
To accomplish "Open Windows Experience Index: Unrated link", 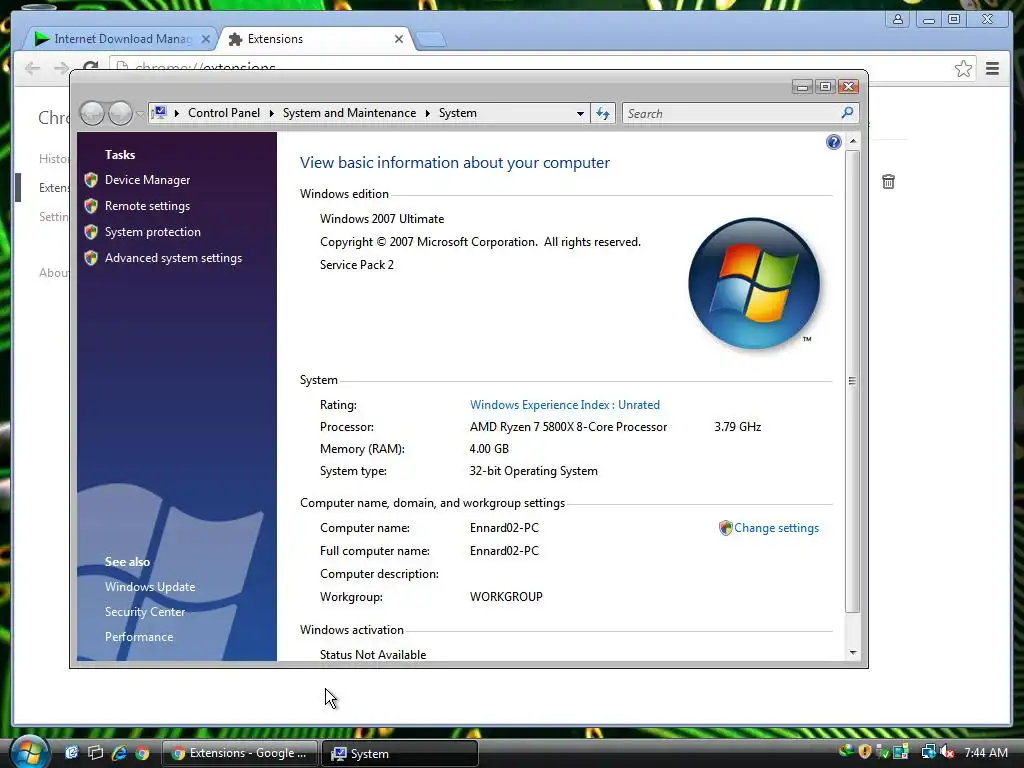I will pyautogui.click(x=564, y=405).
